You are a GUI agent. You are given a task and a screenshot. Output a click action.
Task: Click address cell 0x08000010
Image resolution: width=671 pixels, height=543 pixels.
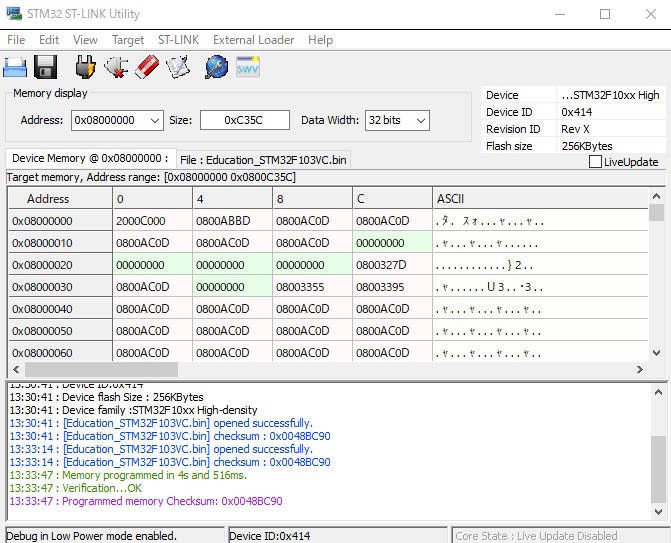pyautogui.click(x=60, y=243)
